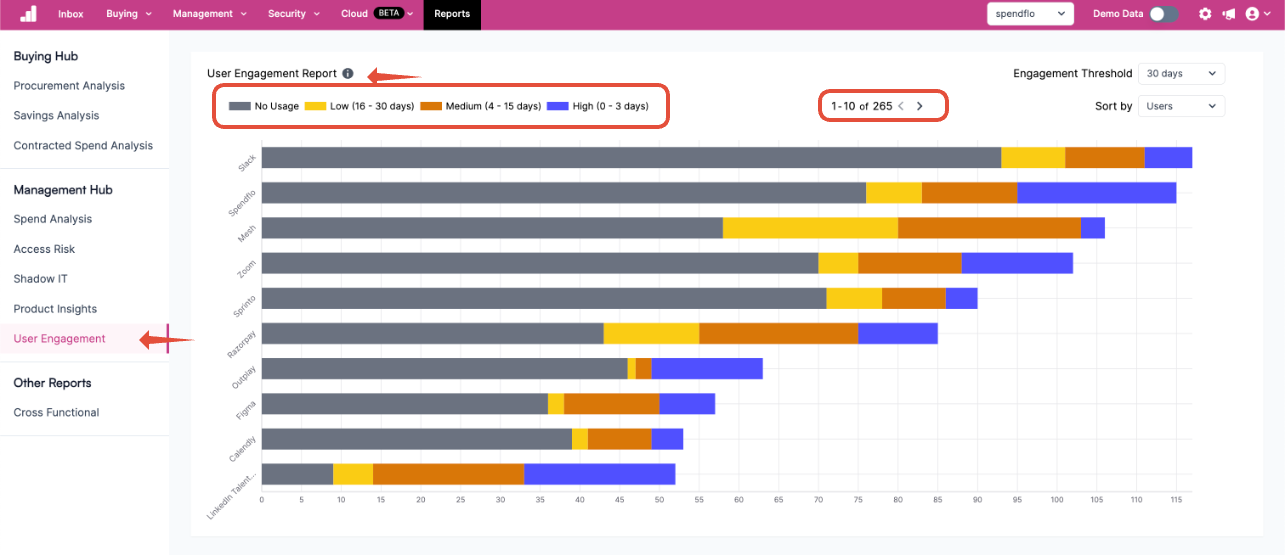Open Savings Analysis report
This screenshot has width=1285, height=555.
coord(56,116)
